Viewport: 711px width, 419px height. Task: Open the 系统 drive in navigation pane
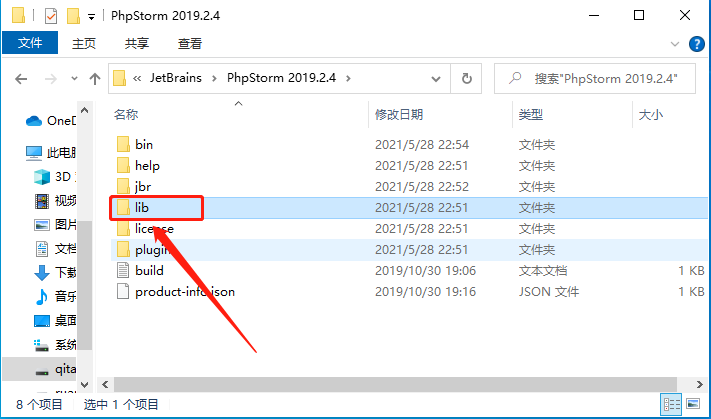(55, 345)
